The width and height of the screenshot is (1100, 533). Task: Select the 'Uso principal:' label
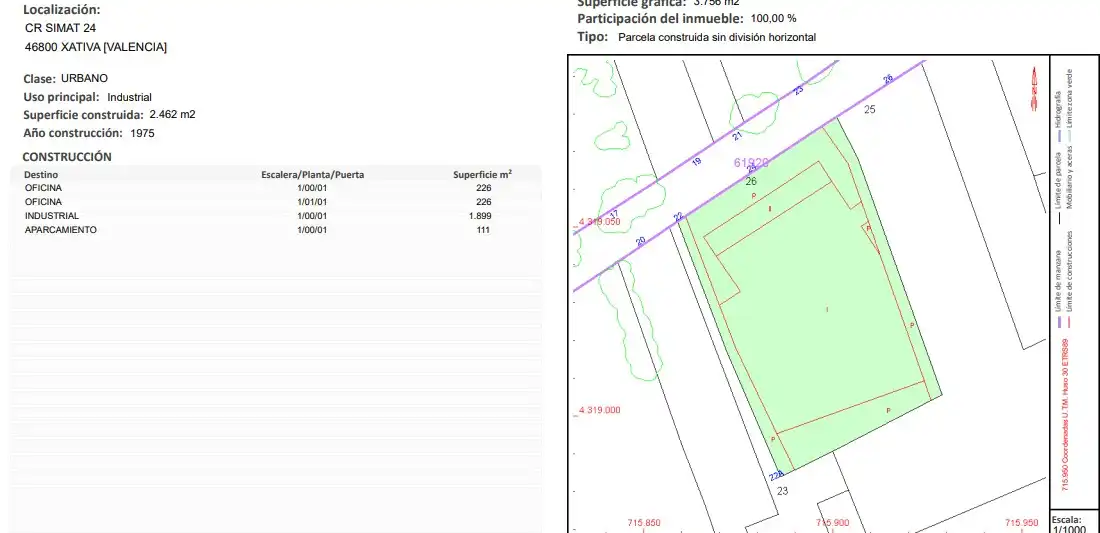click(x=62, y=97)
